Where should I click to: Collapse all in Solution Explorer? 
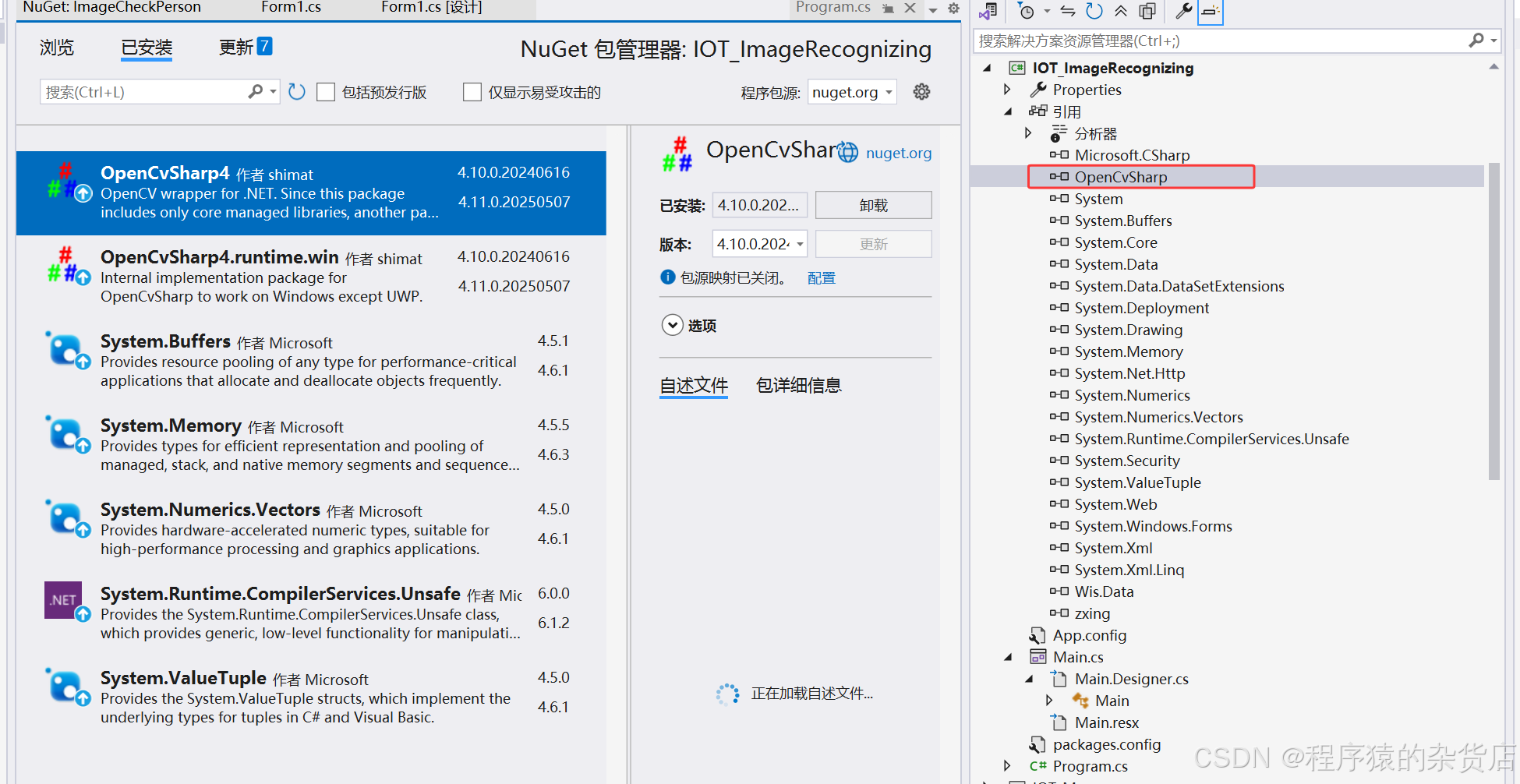1121,11
